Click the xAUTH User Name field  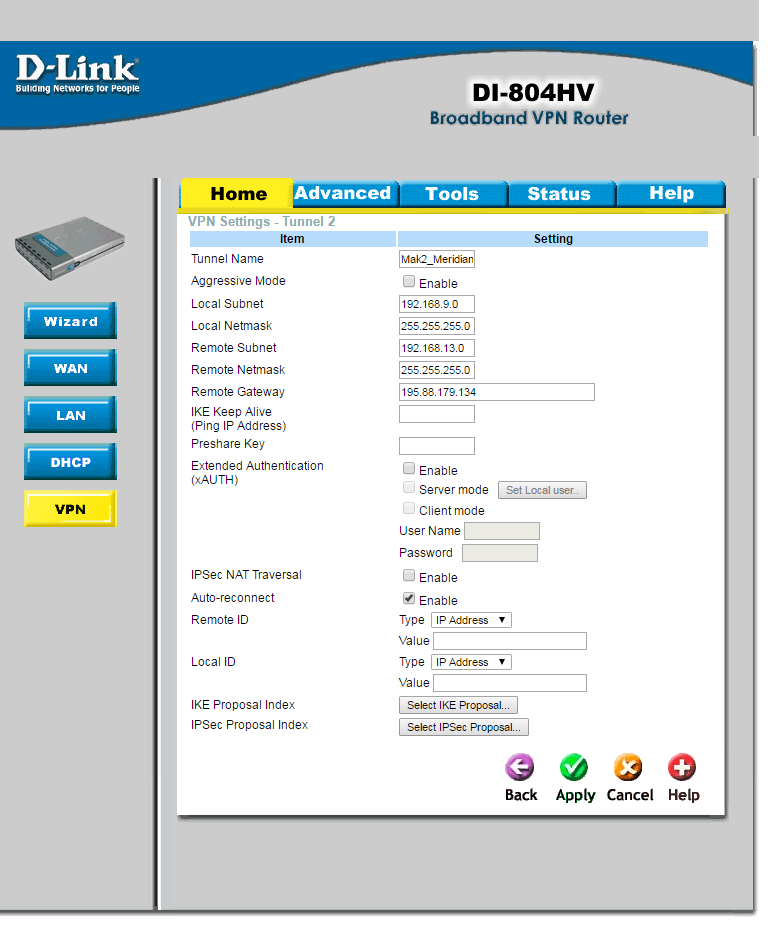pyautogui.click(x=502, y=531)
